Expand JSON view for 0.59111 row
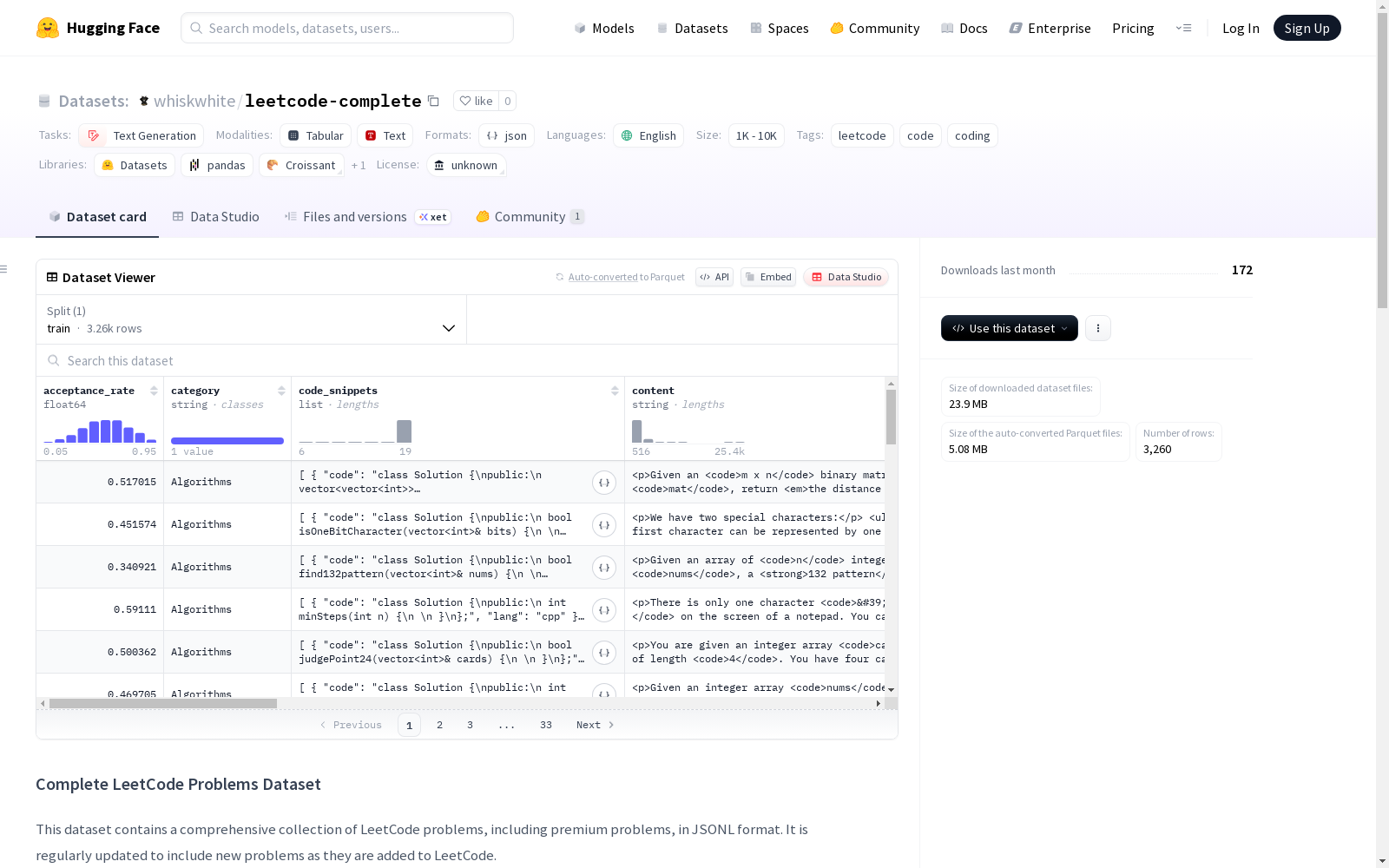 604,610
